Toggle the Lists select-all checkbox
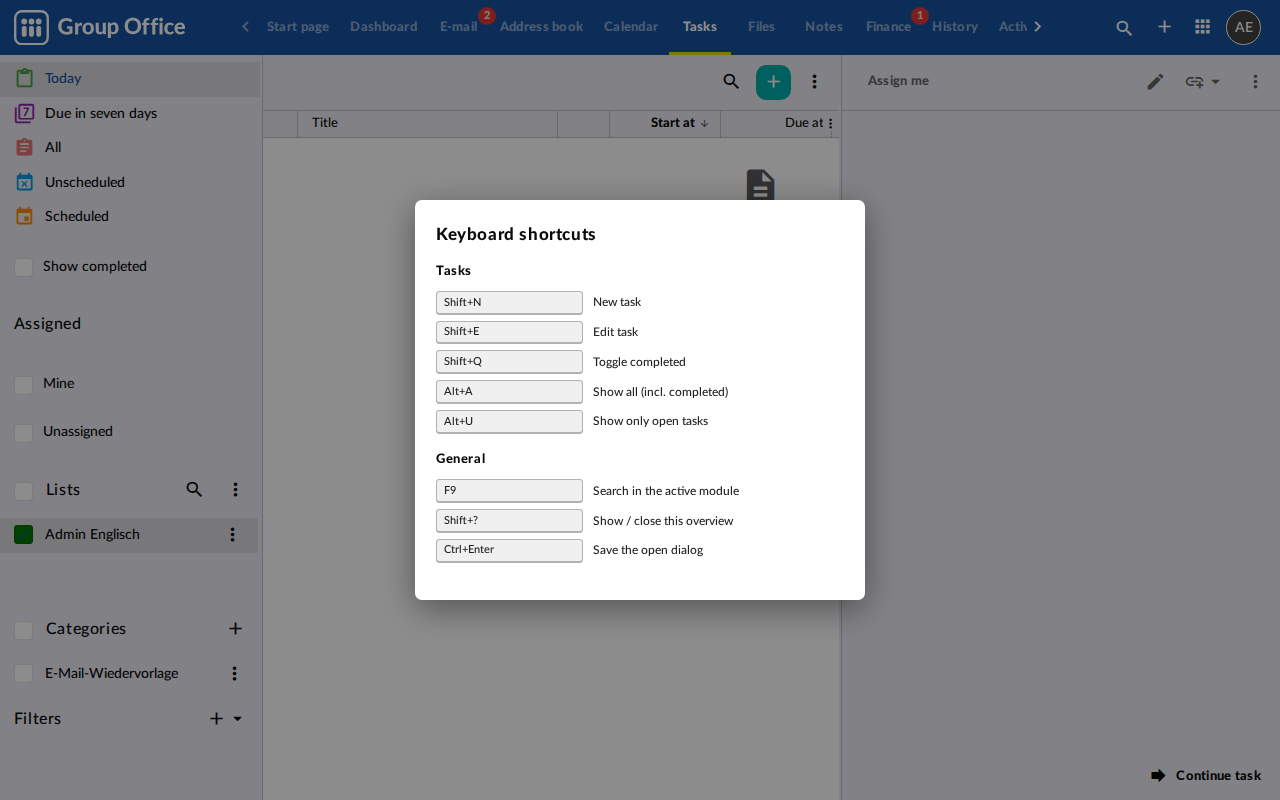Image resolution: width=1280 pixels, height=800 pixels. (x=24, y=491)
